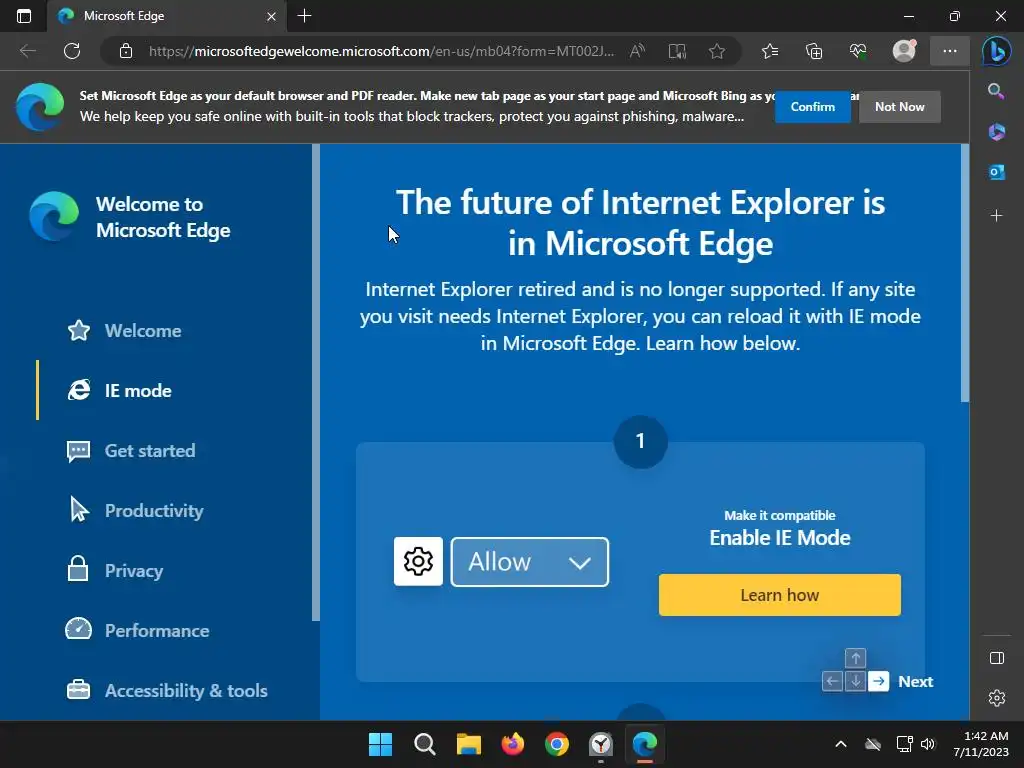Image resolution: width=1024 pixels, height=768 pixels.
Task: Add a sidebar app with plus icon
Action: point(997,216)
